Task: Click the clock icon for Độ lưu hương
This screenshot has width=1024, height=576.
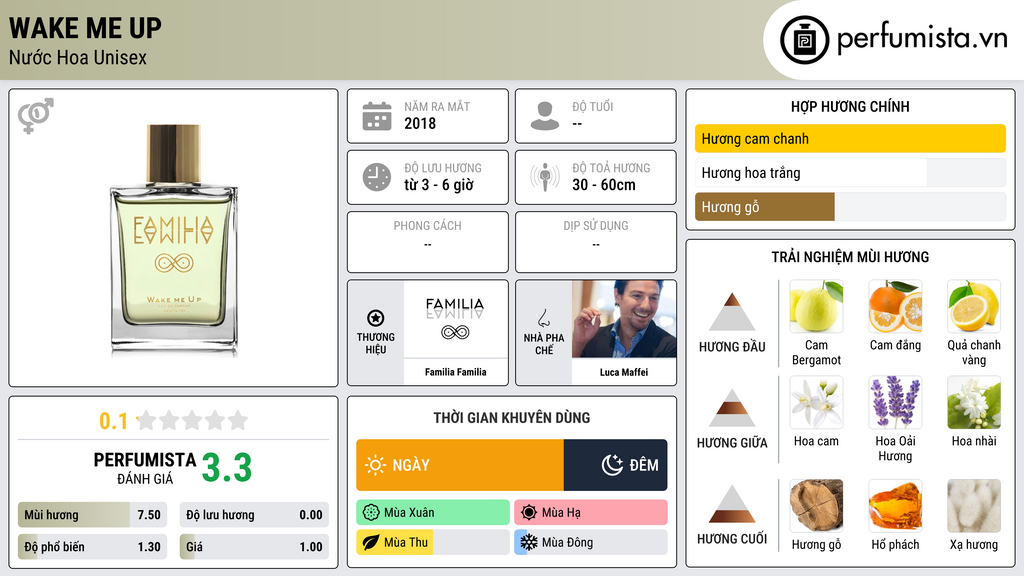Action: pyautogui.click(x=377, y=177)
